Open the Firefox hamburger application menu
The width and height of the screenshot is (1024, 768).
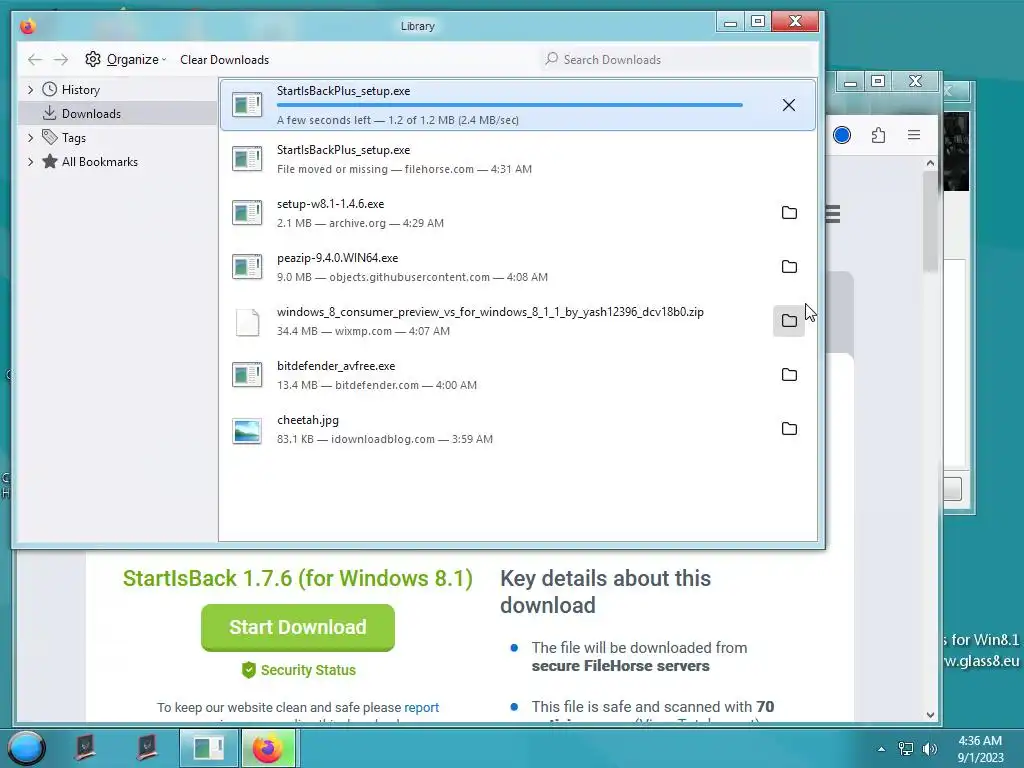(914, 135)
